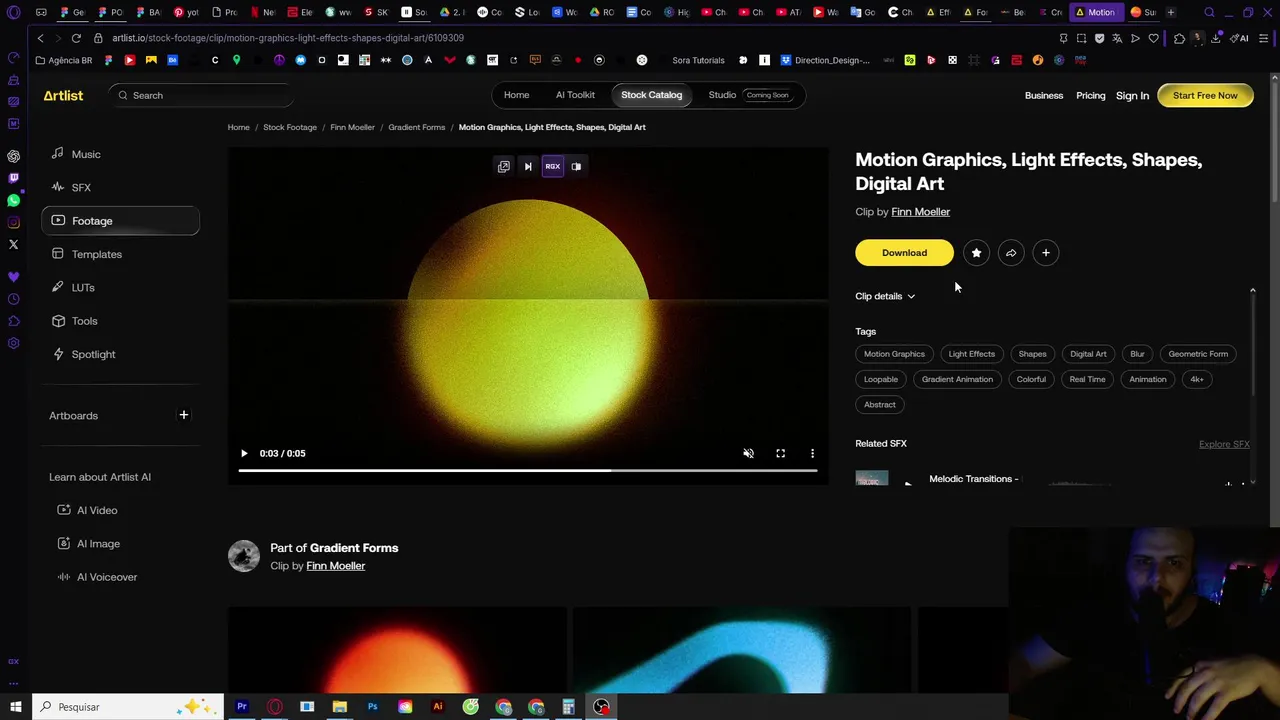The width and height of the screenshot is (1280, 720).
Task: Open the video player more options menu
Action: 812,453
